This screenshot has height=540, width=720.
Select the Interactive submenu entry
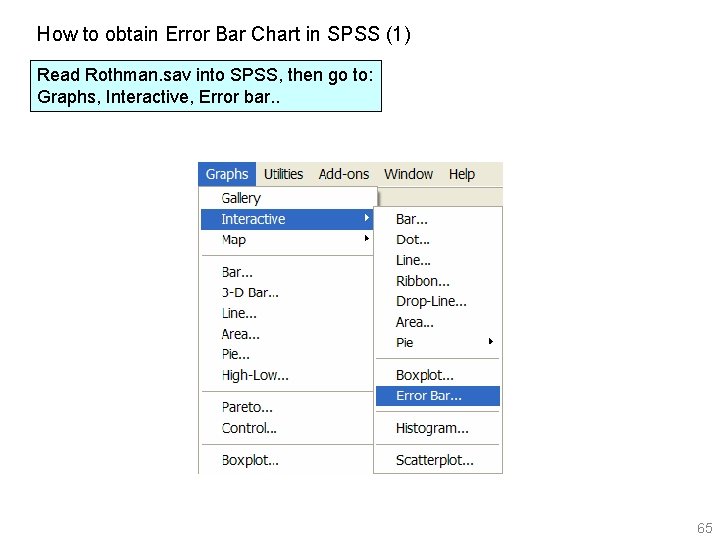coord(287,219)
